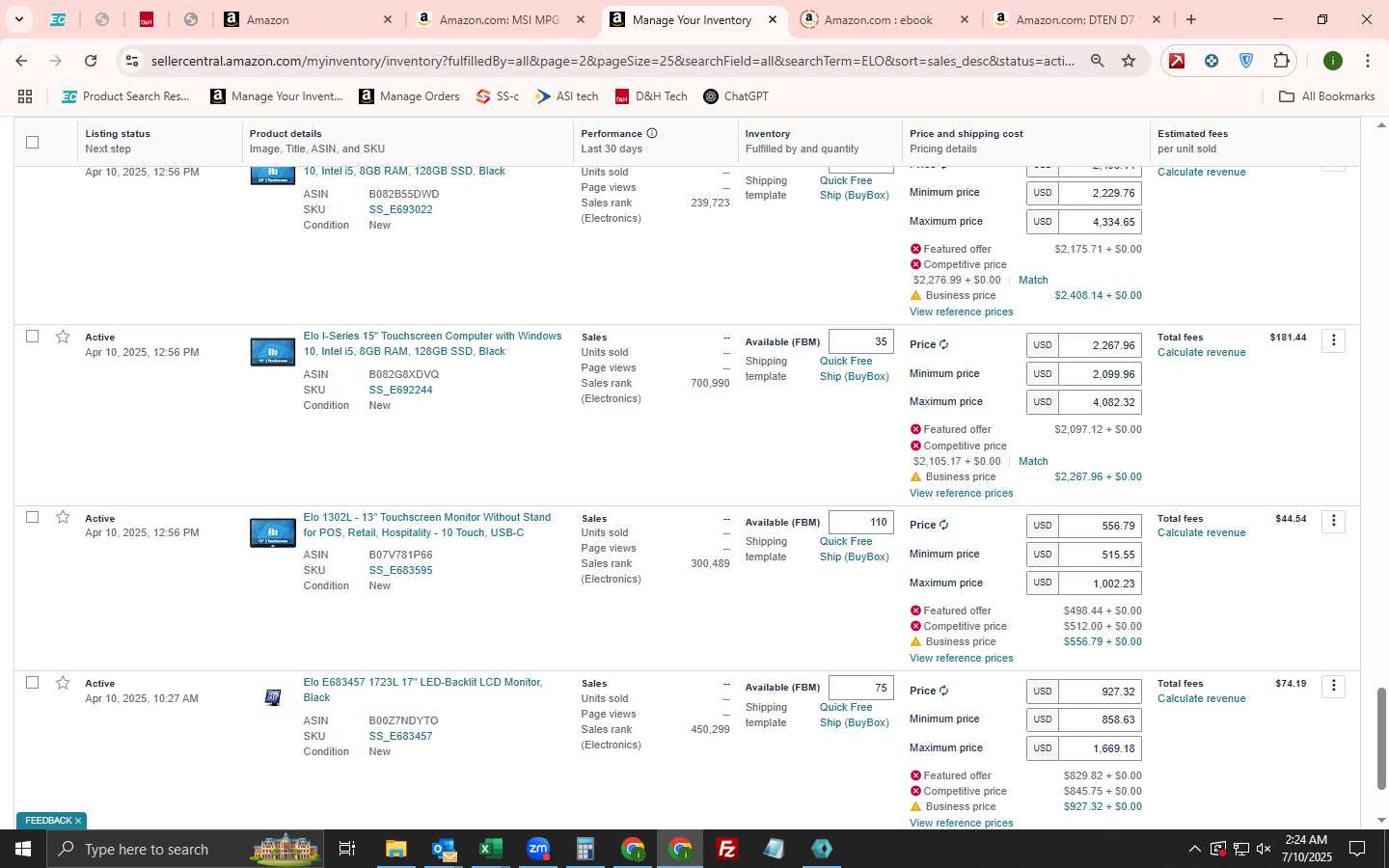1389x868 pixels.
Task: Select the checkbox for Elo E683457 1723L row
Action: pos(32,682)
